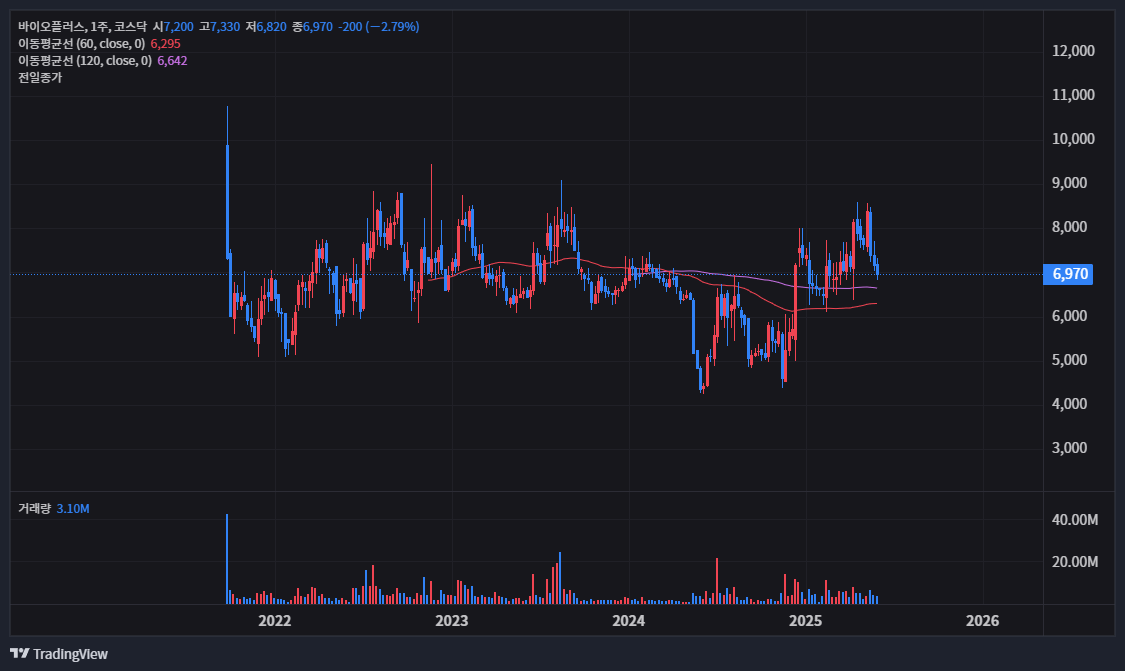Click the 6,295 60-day moving average value

pos(166,44)
